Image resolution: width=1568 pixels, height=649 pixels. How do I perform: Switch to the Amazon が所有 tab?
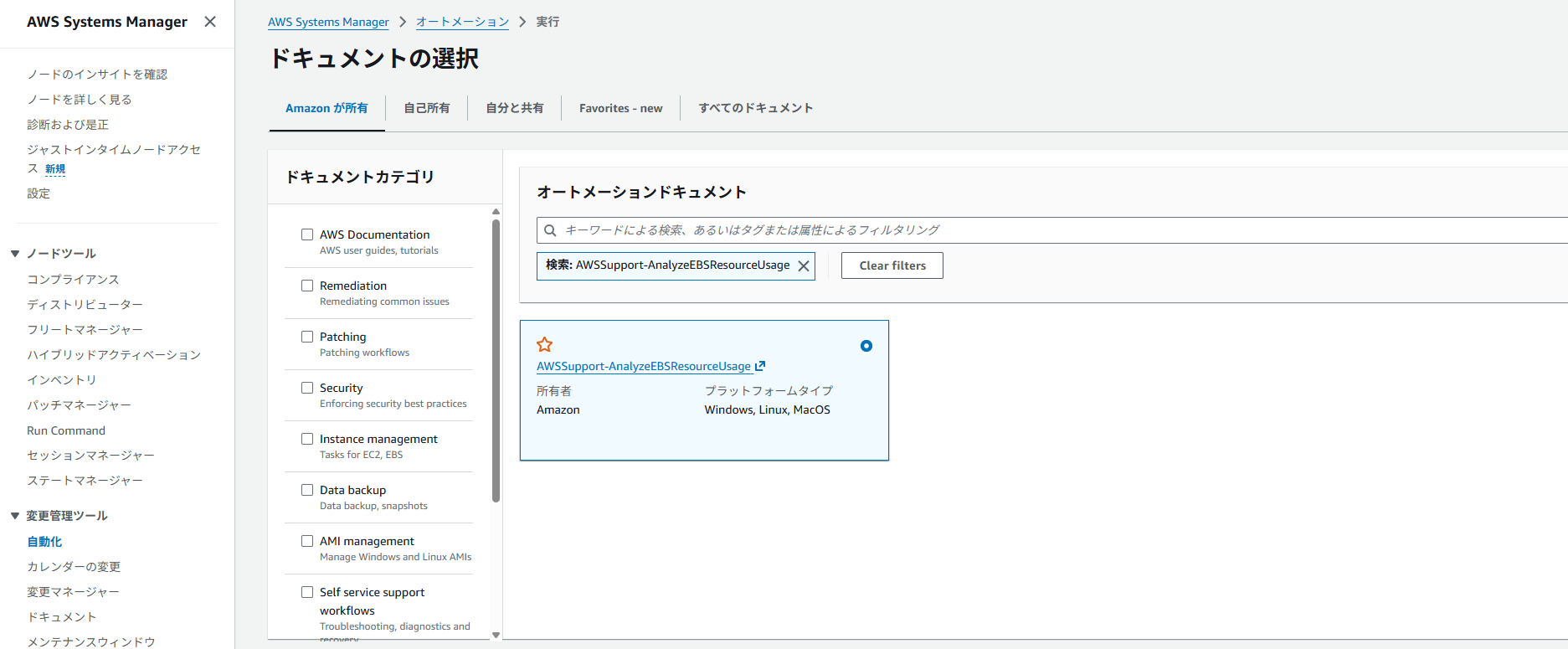click(x=326, y=108)
